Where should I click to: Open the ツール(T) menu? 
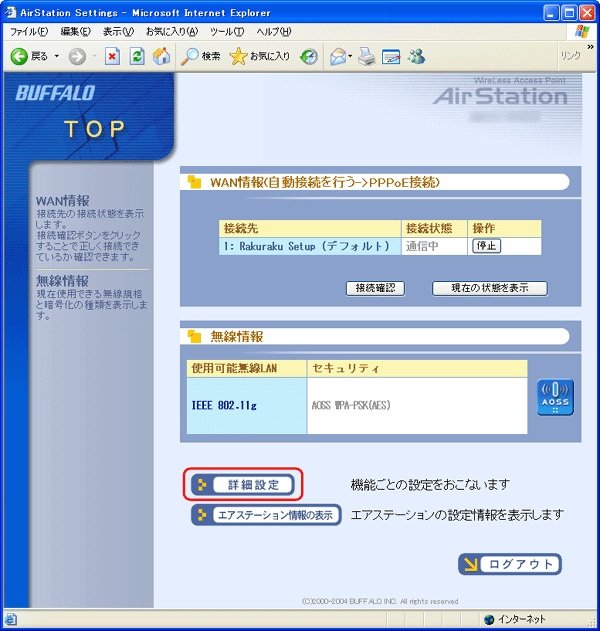coord(227,32)
